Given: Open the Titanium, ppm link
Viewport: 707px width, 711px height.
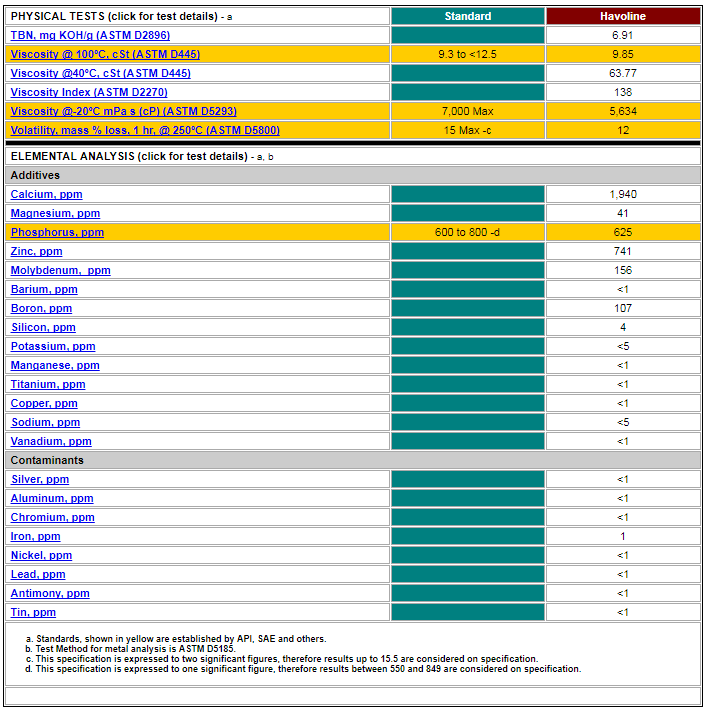Looking at the screenshot, I should pyautogui.click(x=48, y=384).
